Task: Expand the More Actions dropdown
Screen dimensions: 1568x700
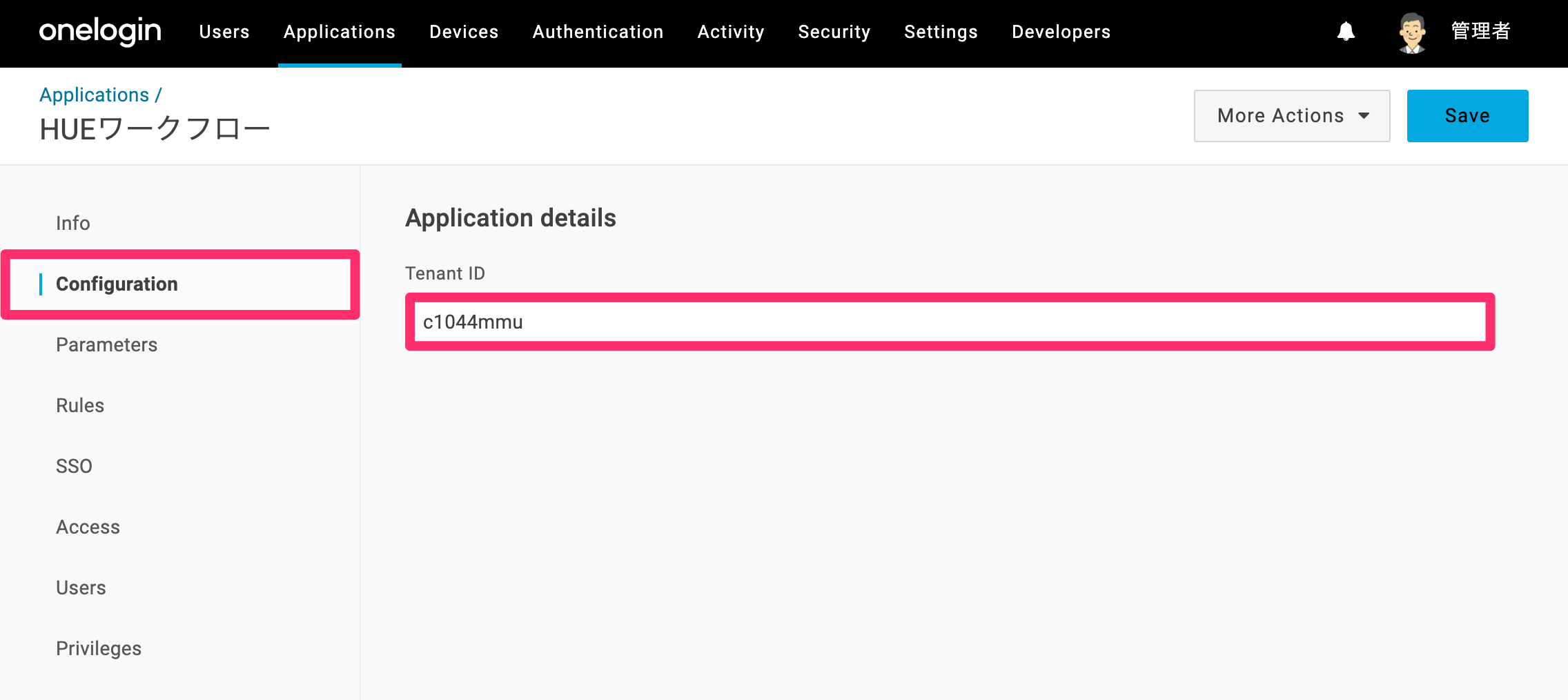Action: (1292, 116)
